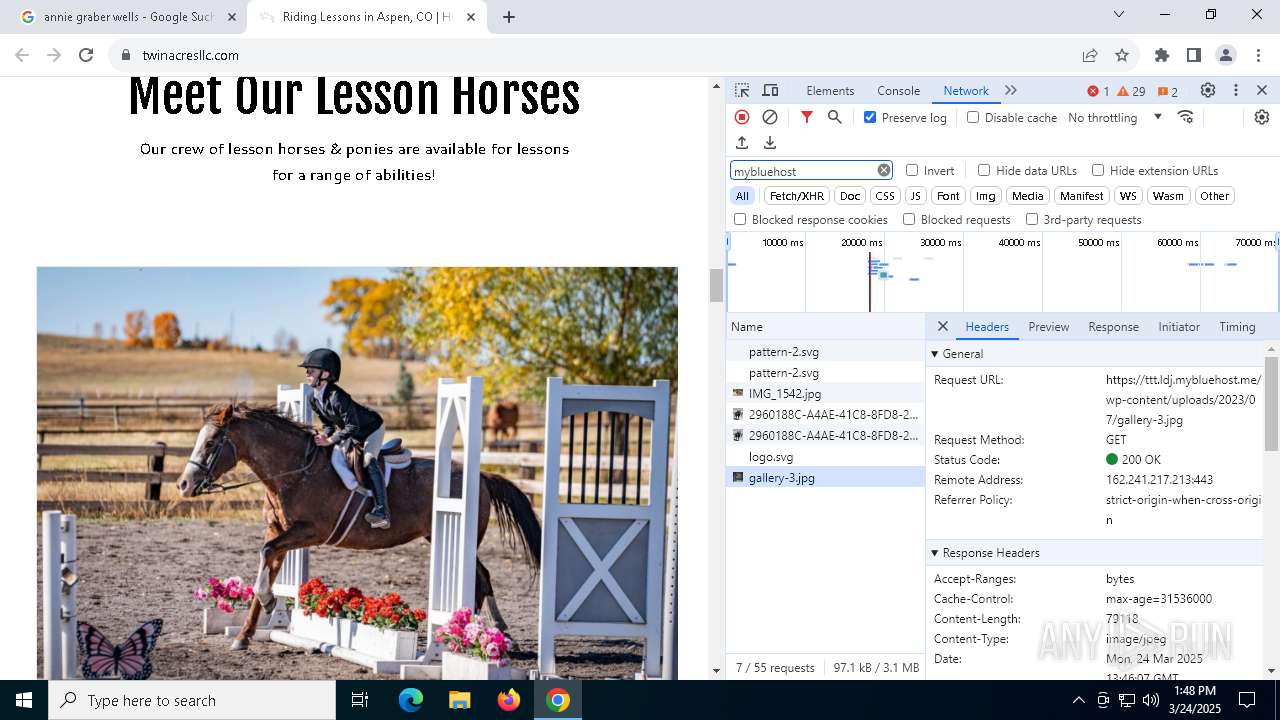This screenshot has height=720, width=1280.
Task: Enable Hide extension URLs checkbox
Action: [1098, 170]
